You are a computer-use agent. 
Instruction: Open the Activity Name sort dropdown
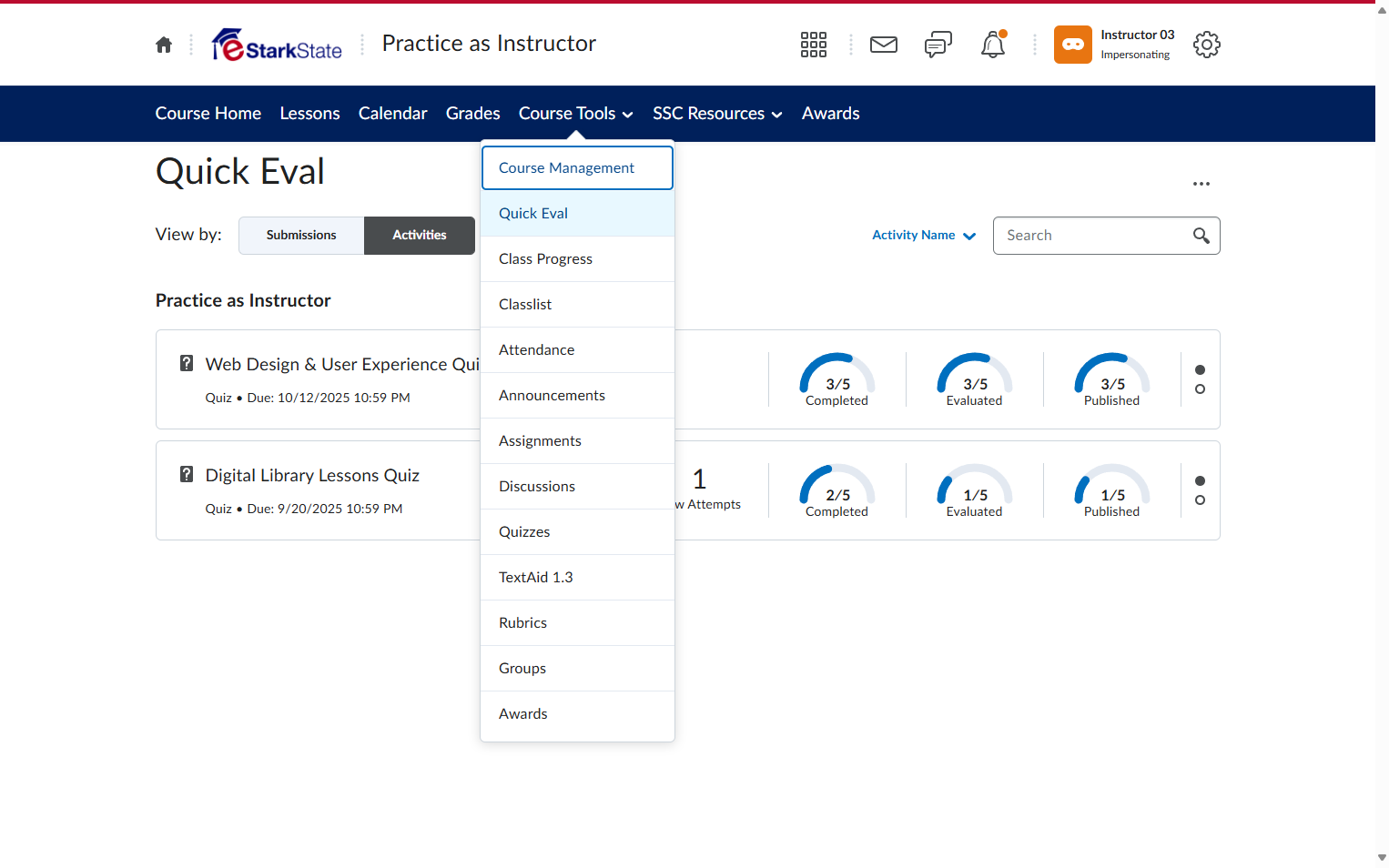[x=924, y=236]
